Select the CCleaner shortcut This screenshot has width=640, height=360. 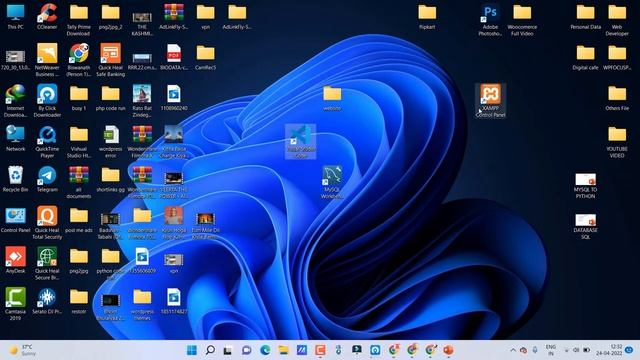tap(47, 17)
